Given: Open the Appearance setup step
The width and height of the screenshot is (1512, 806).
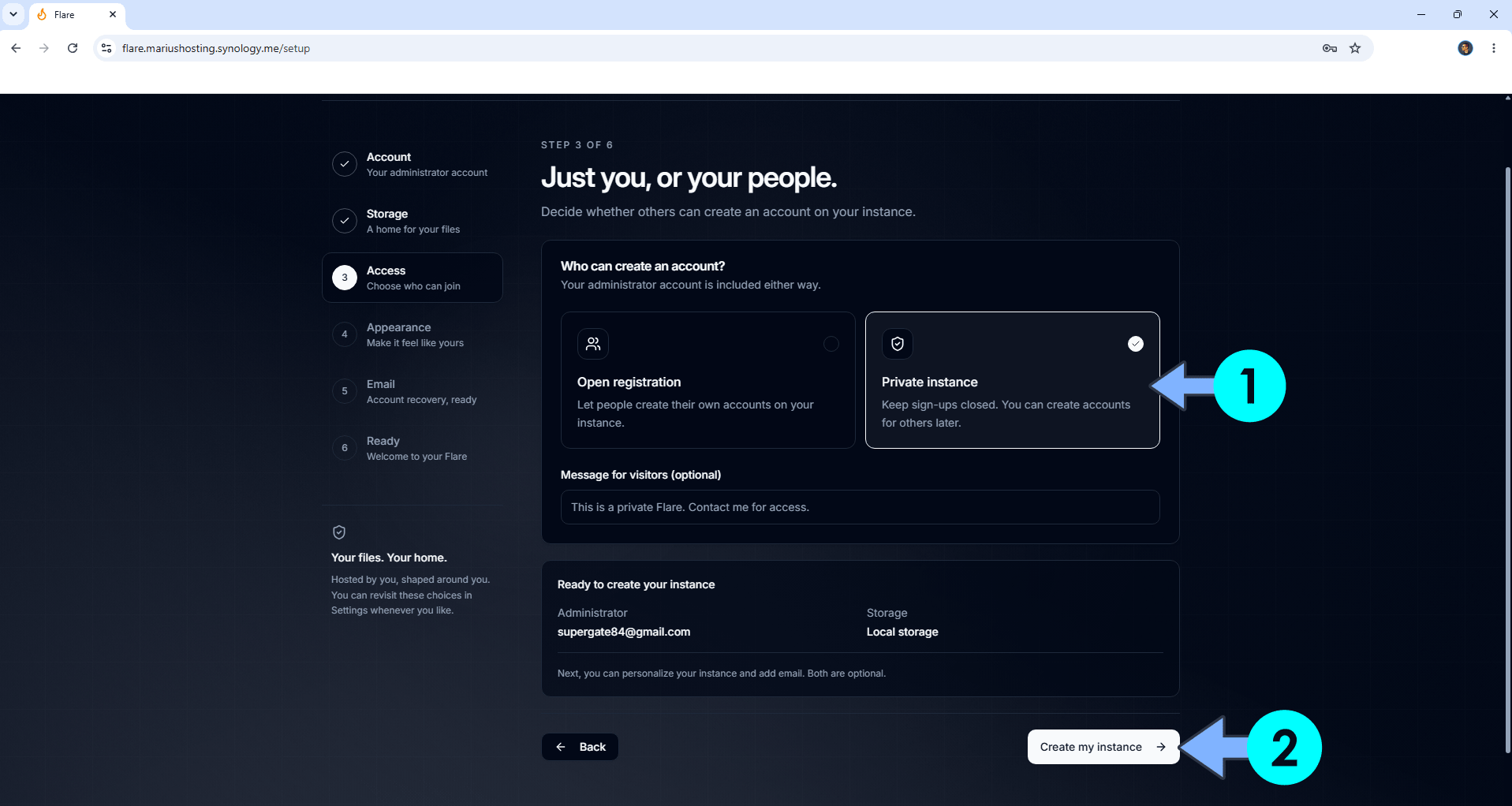Looking at the screenshot, I should tap(413, 334).
